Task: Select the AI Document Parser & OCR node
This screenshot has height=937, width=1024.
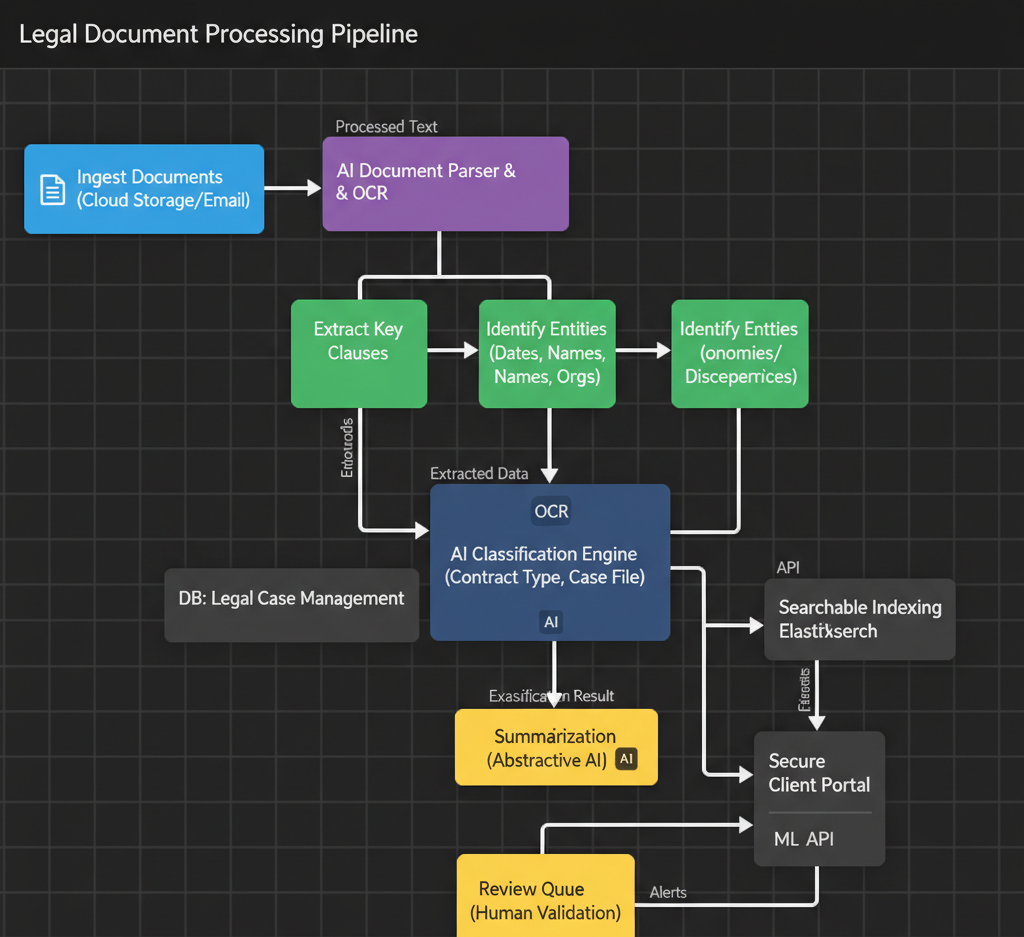Action: tap(445, 184)
